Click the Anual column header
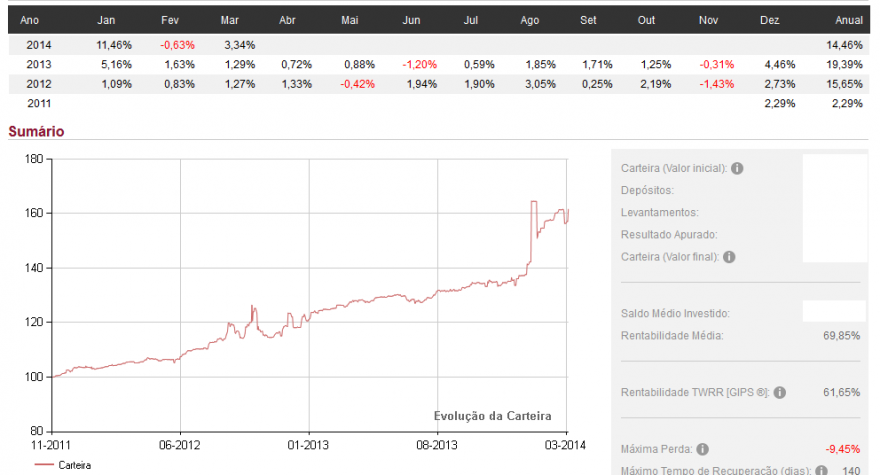880x475 pixels. (849, 20)
